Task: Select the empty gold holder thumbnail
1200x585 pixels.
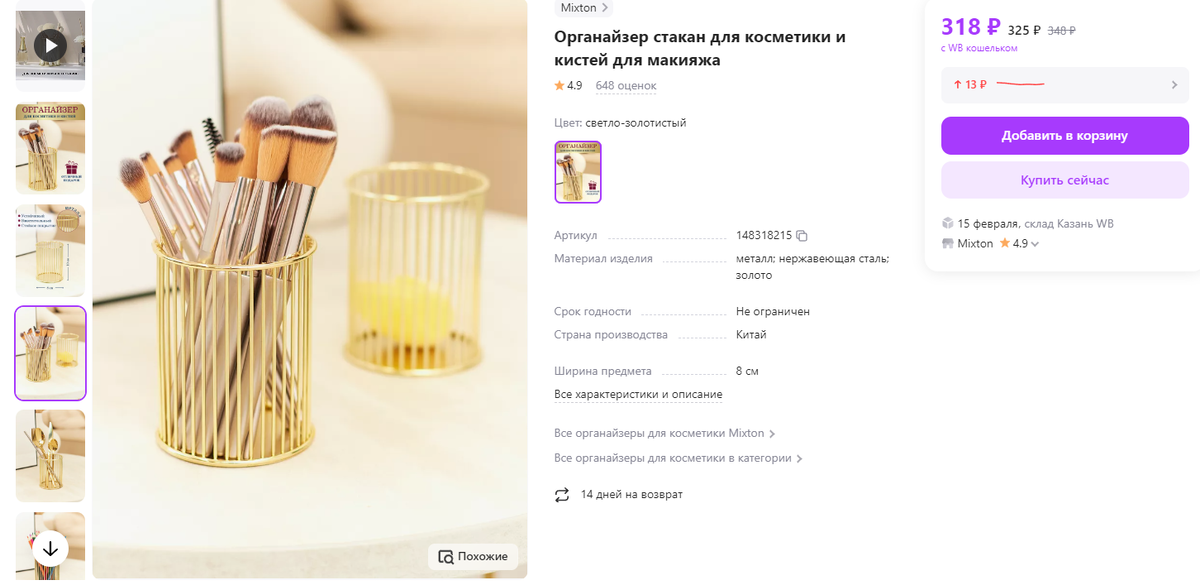Action: pyautogui.click(x=50, y=251)
